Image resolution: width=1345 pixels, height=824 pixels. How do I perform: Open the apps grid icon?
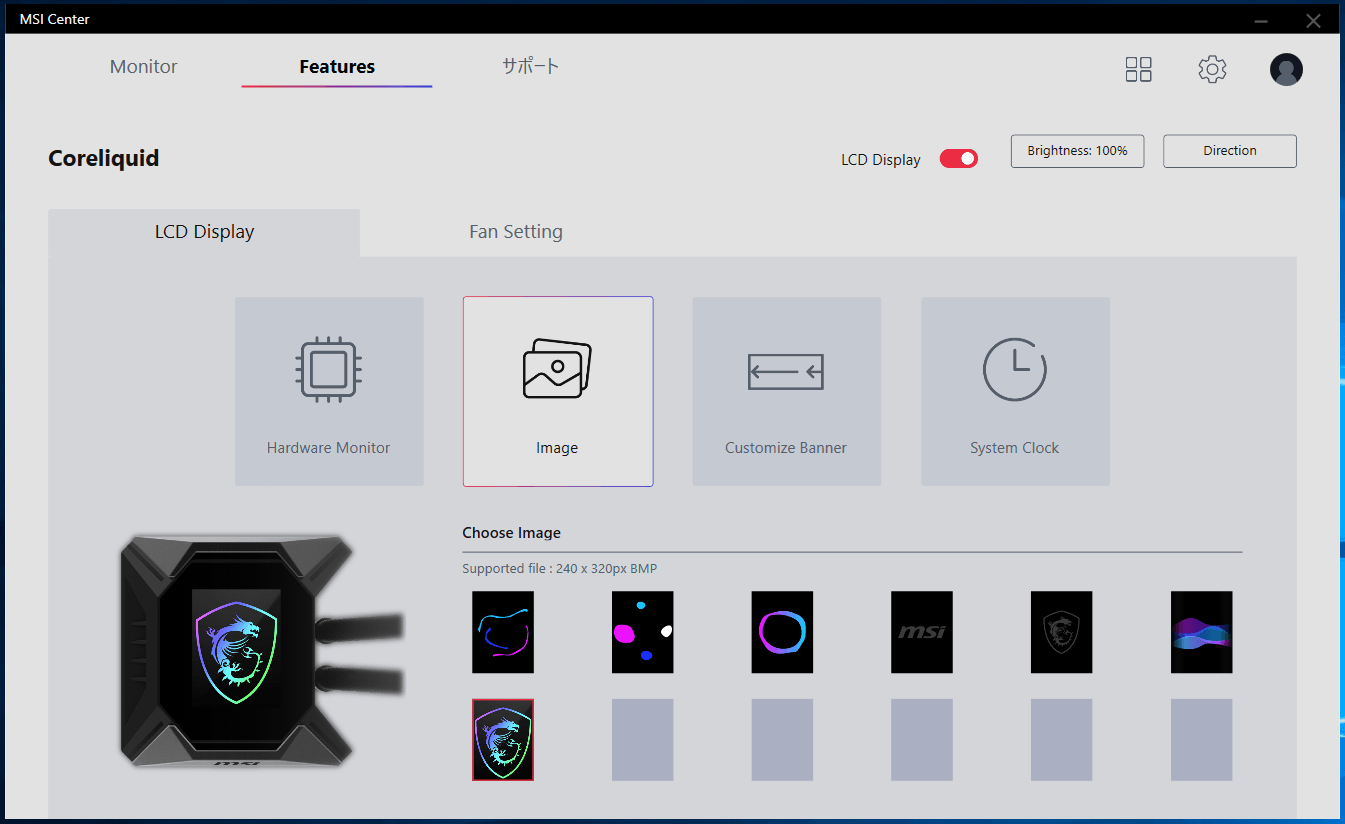click(1138, 69)
